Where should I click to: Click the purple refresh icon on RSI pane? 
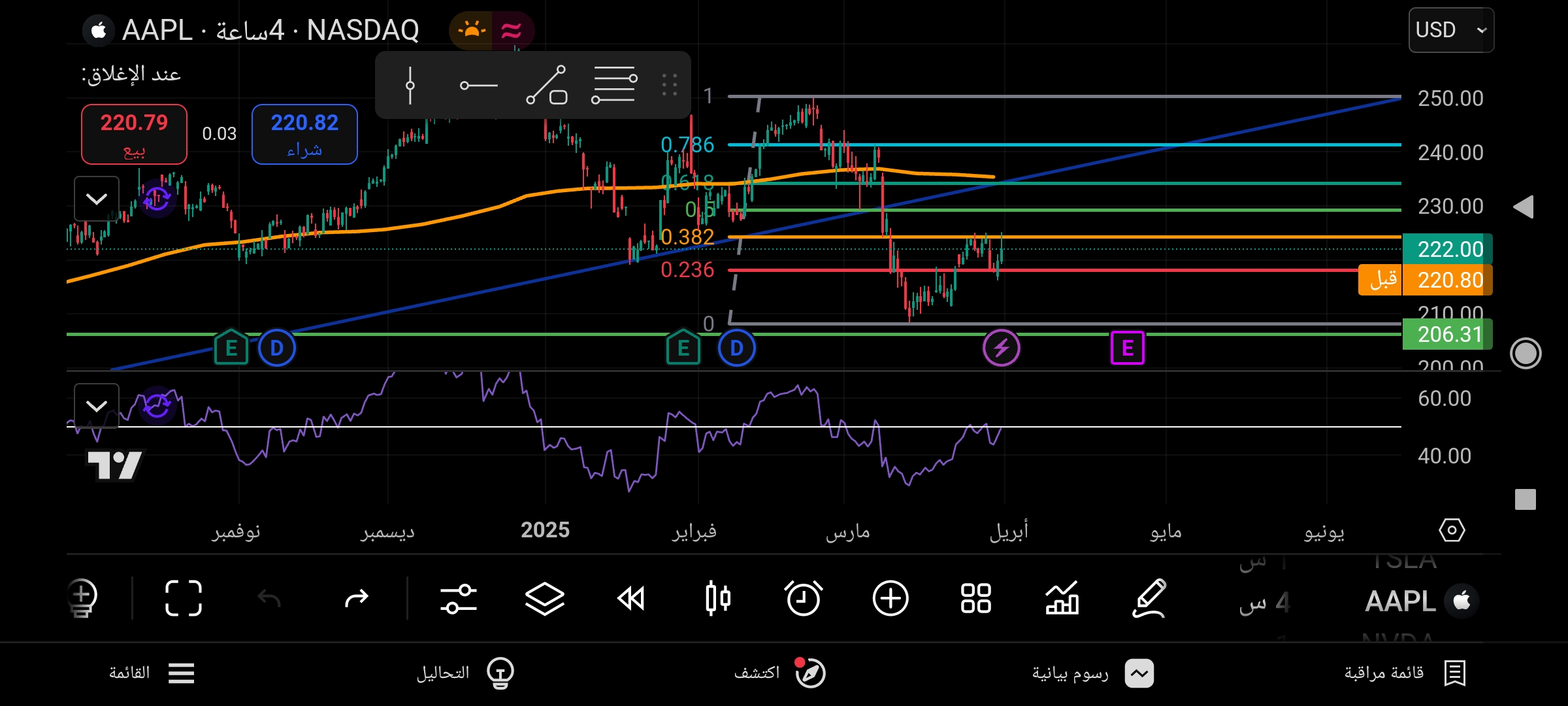[157, 406]
